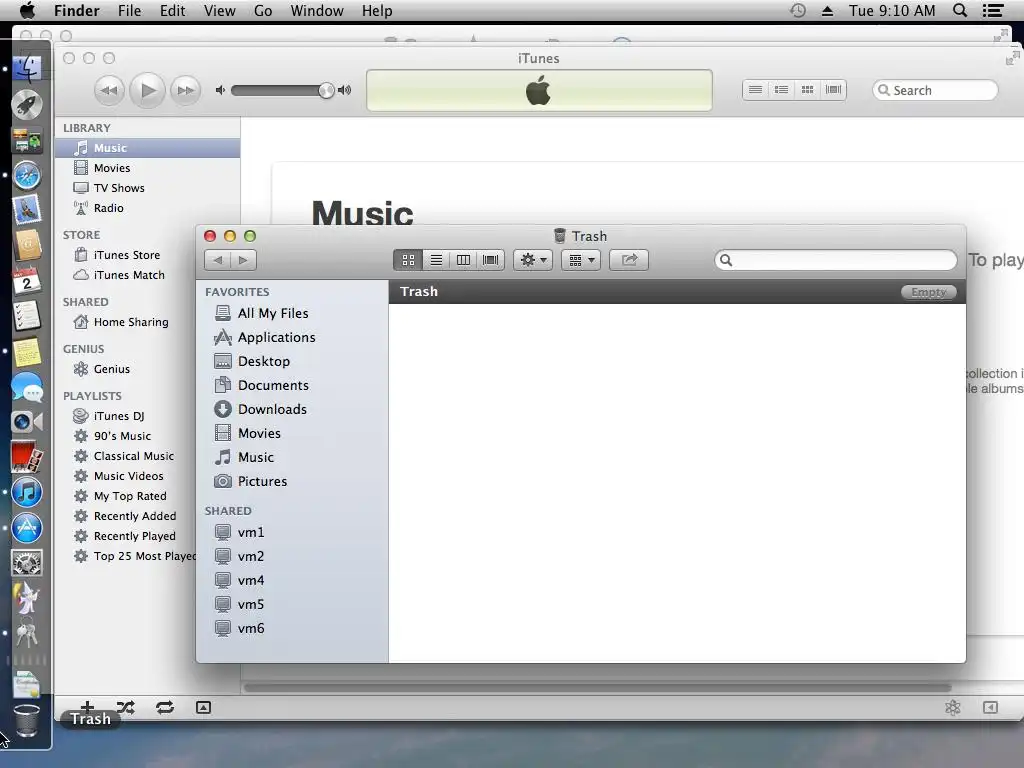
Task: Open the Finder icon in the dock
Action: (x=27, y=68)
